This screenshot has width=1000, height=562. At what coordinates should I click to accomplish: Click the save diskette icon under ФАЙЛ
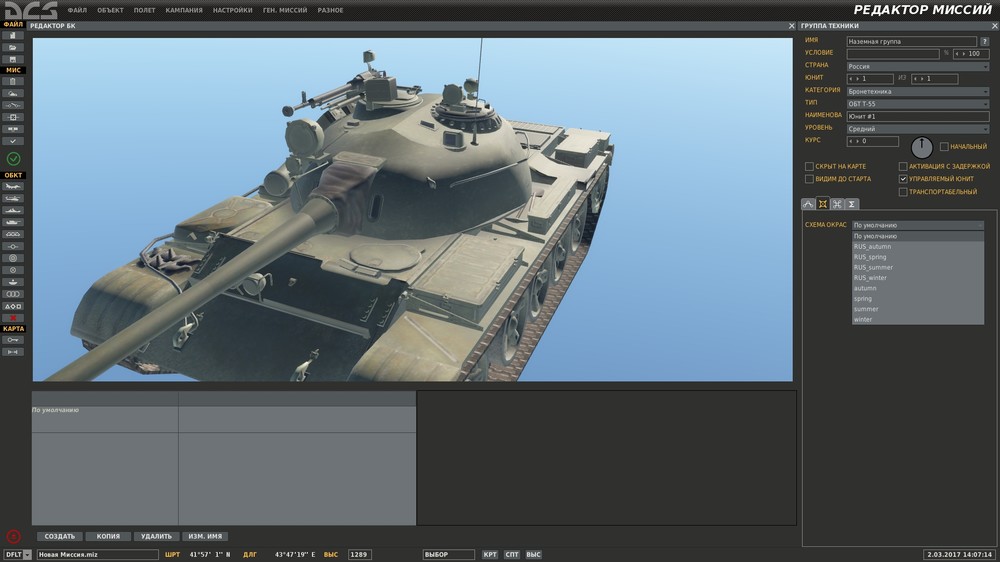pyautogui.click(x=13, y=59)
